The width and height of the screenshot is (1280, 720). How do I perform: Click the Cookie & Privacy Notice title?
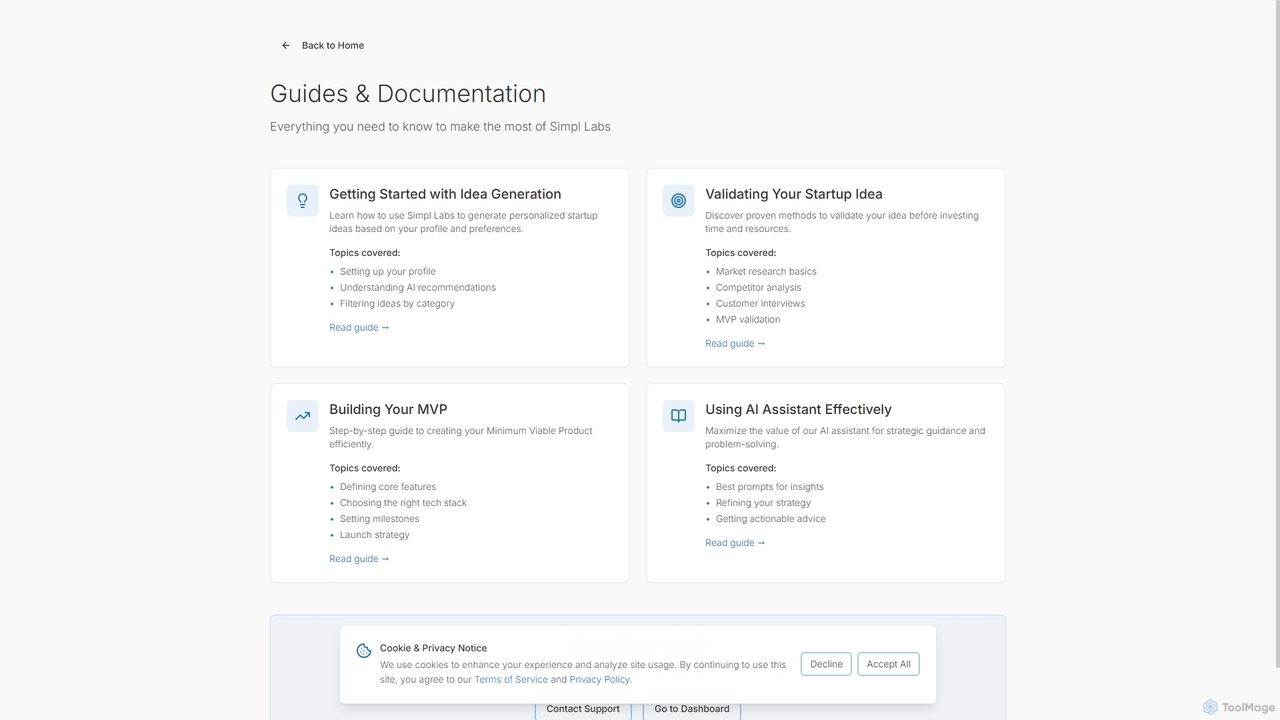[433, 648]
